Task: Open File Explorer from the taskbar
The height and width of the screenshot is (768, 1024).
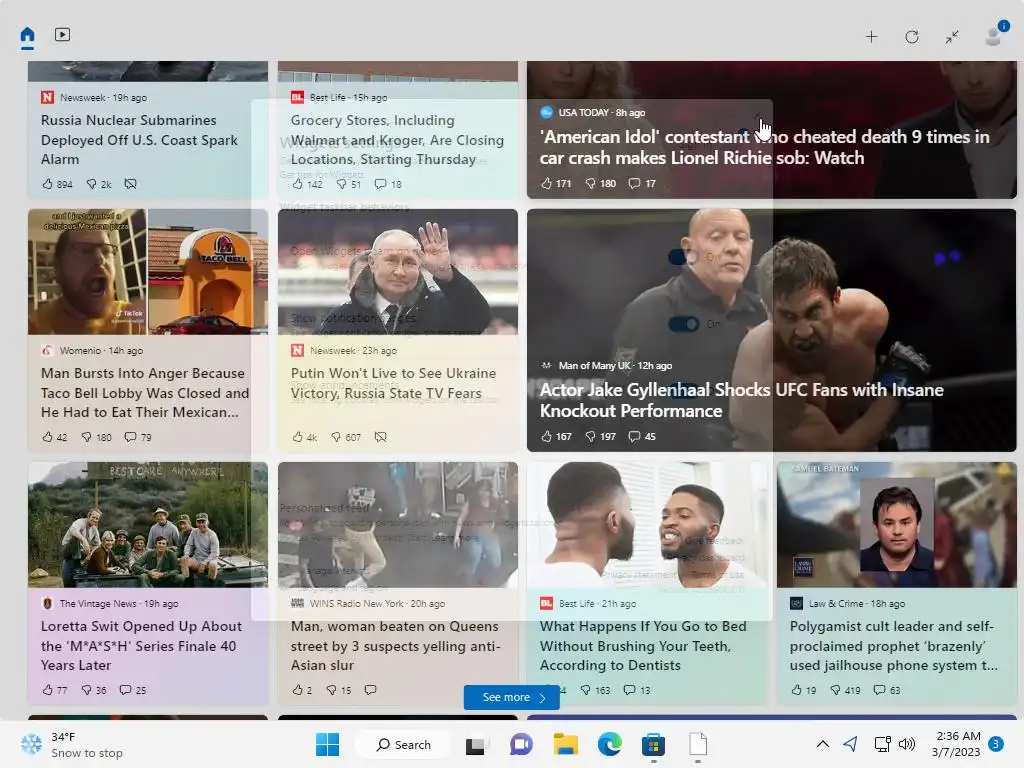Action: (x=566, y=744)
